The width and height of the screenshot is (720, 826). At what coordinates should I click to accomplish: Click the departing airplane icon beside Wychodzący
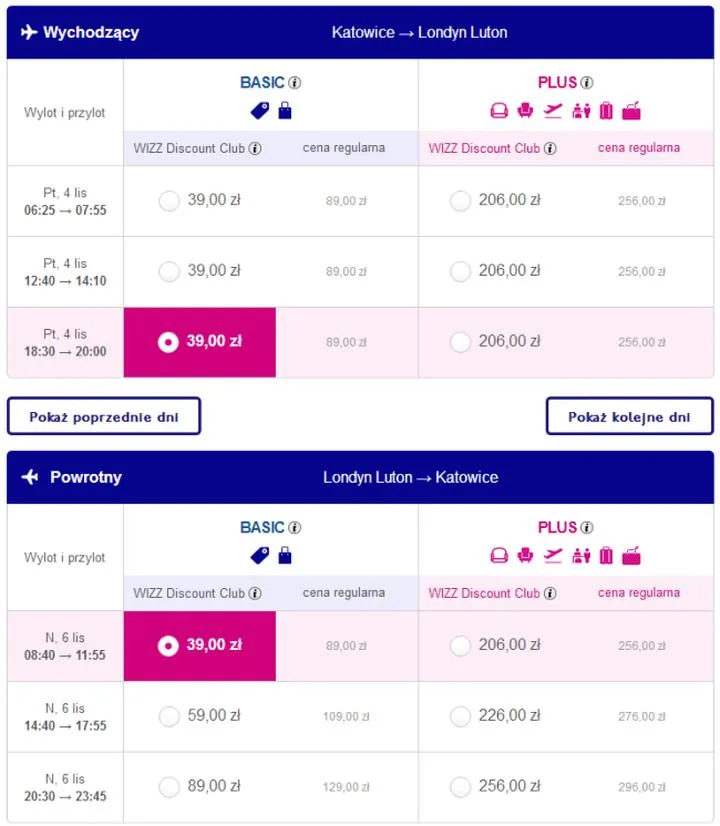pyautogui.click(x=28, y=33)
